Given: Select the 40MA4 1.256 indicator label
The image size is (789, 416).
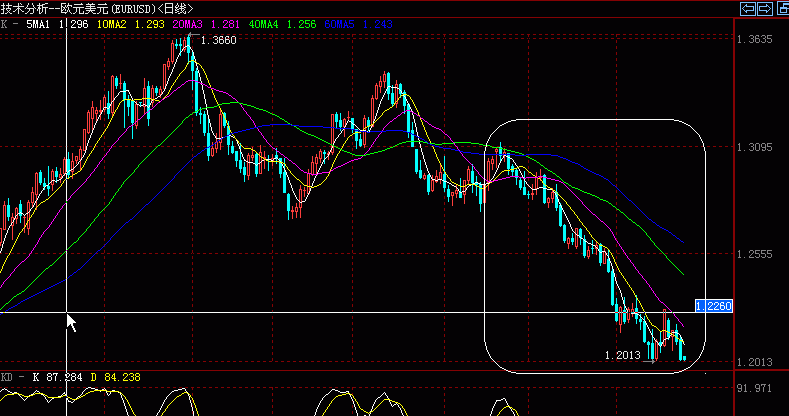Looking at the screenshot, I should coord(282,24).
